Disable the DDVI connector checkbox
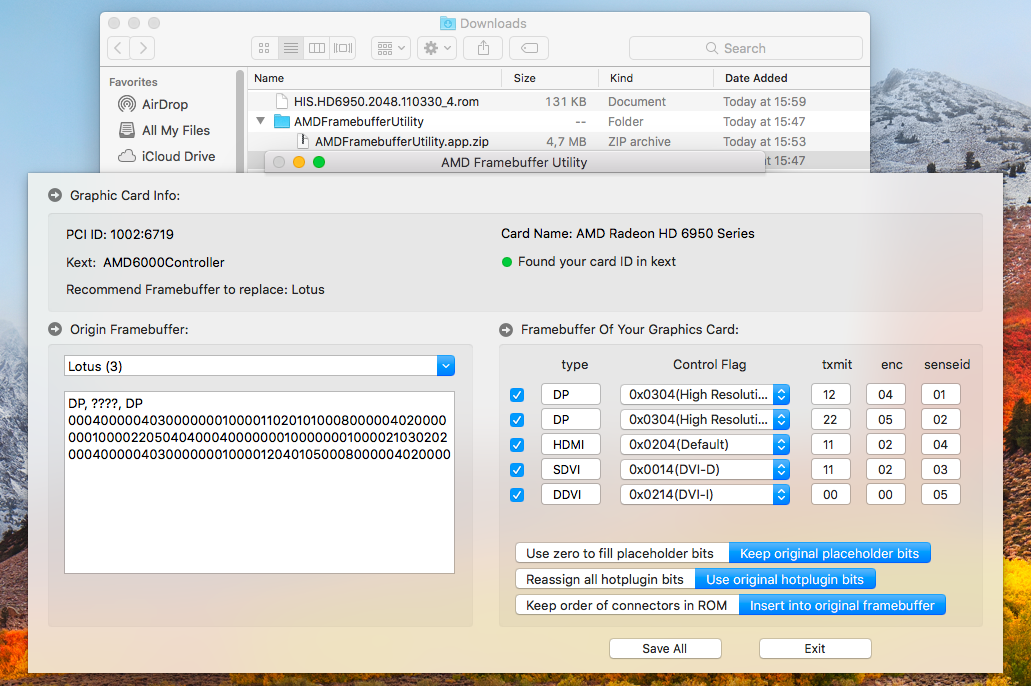1031x686 pixels. [517, 495]
